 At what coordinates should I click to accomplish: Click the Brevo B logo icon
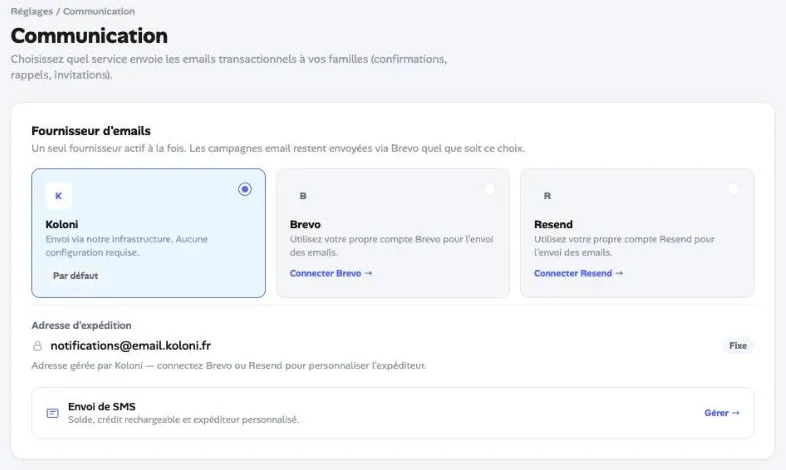303,195
